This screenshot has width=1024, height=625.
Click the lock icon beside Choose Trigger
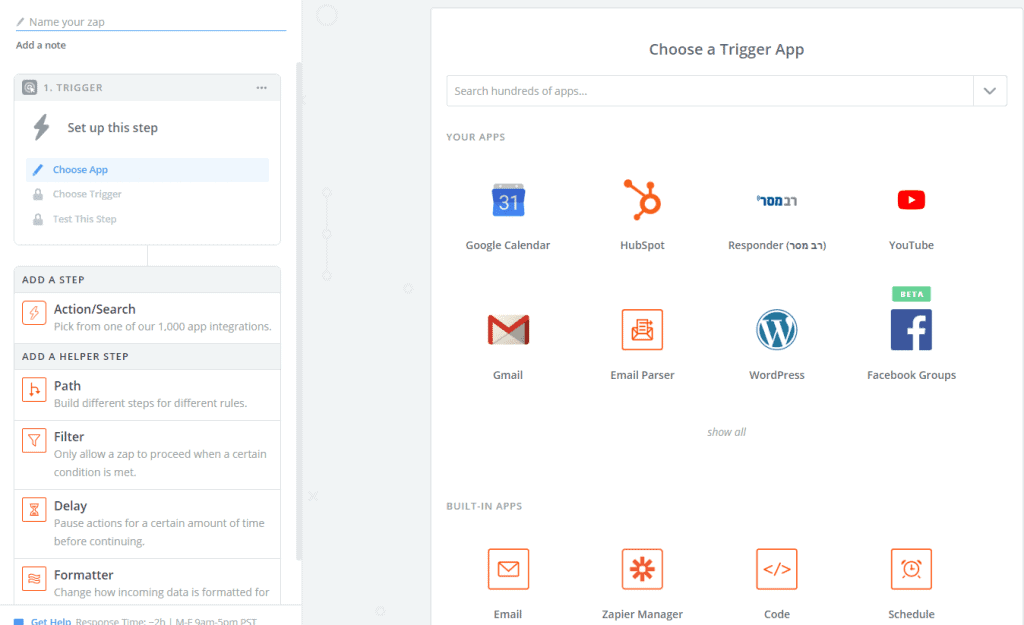(x=38, y=195)
